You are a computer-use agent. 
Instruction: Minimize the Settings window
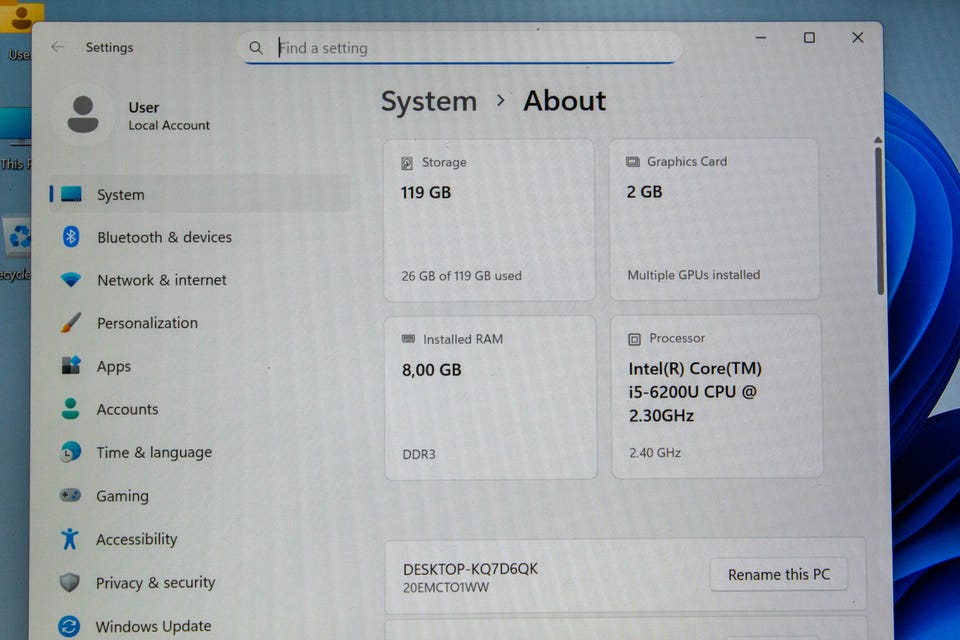pyautogui.click(x=761, y=38)
